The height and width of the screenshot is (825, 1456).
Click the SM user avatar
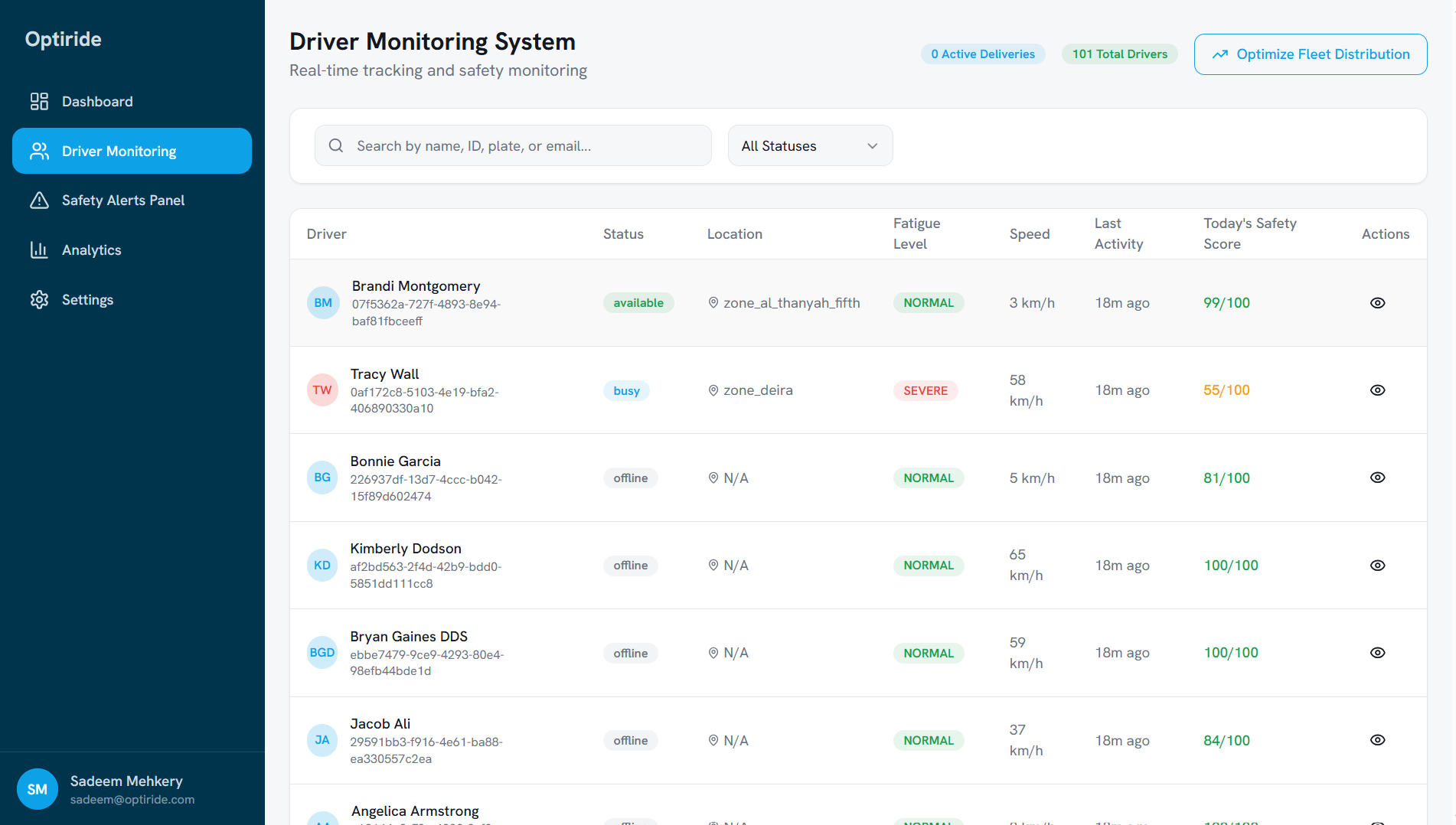tap(38, 789)
